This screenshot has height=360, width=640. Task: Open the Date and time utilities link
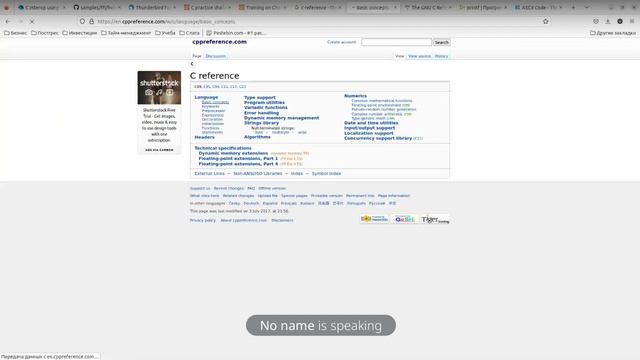coord(371,122)
